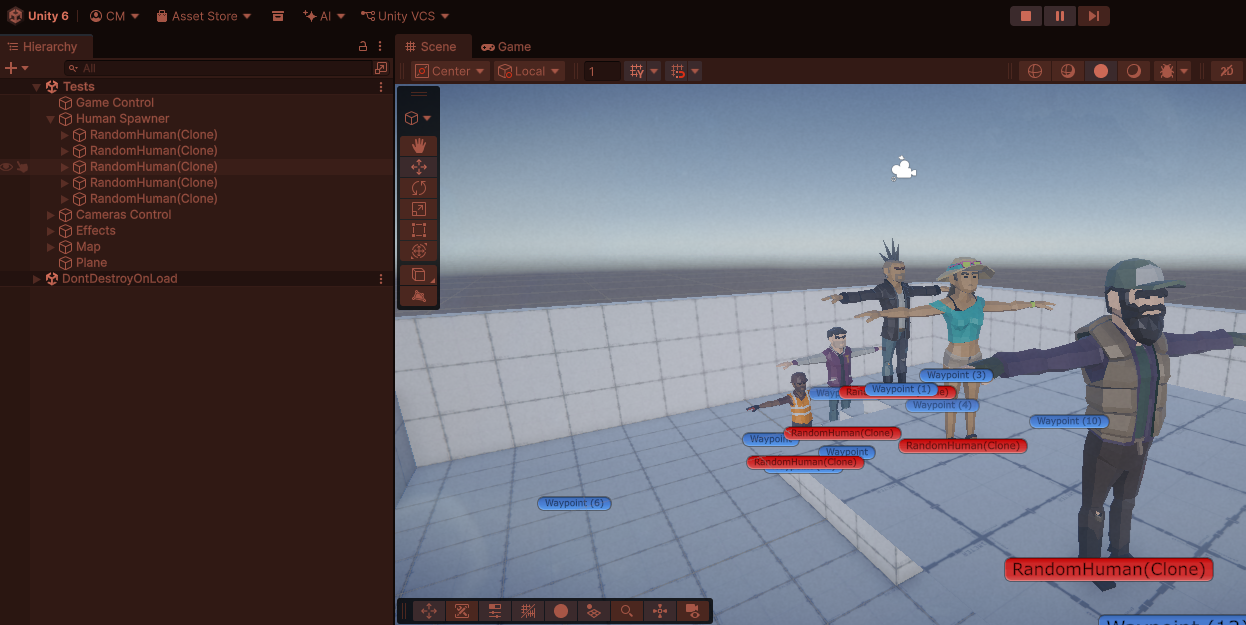The image size is (1246, 625).
Task: Select the Plane object in Hierarchy
Action: click(91, 263)
